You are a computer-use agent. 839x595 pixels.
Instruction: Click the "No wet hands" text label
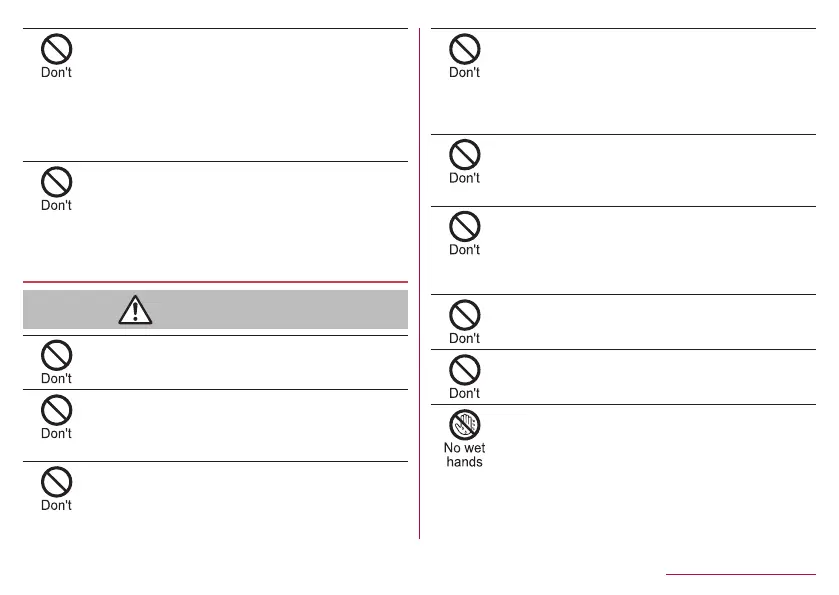[x=464, y=455]
